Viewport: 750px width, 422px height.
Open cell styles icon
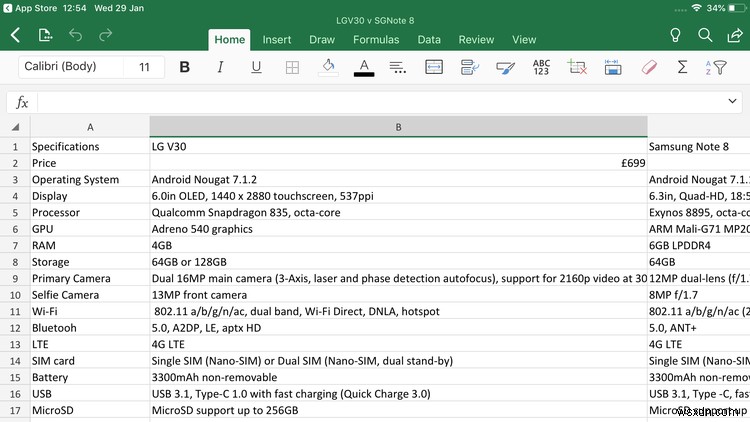coord(506,67)
